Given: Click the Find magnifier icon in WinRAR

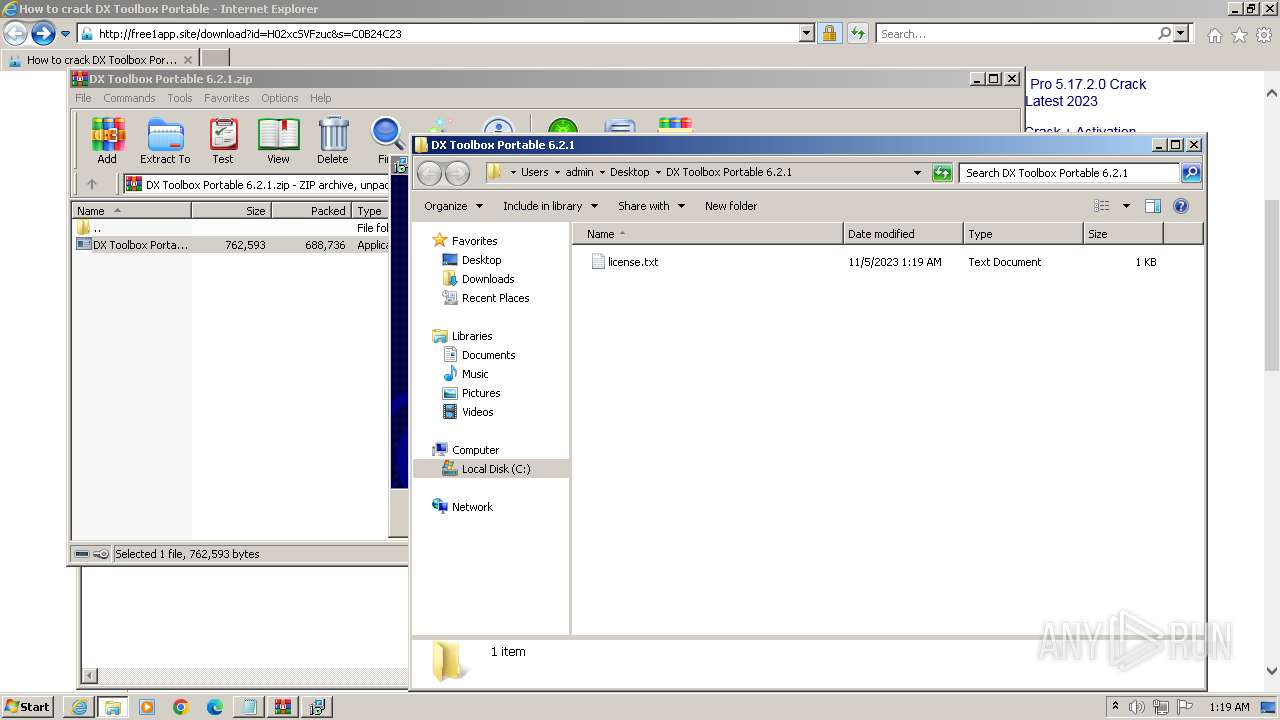Looking at the screenshot, I should [388, 135].
